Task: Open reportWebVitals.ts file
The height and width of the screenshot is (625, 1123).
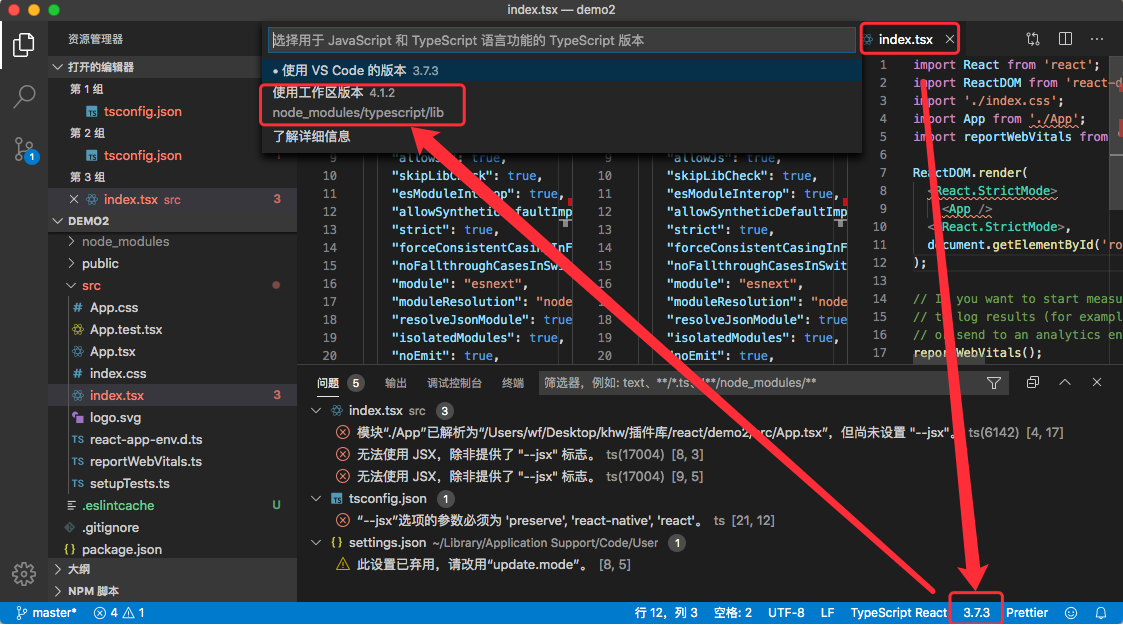Action: click(145, 462)
